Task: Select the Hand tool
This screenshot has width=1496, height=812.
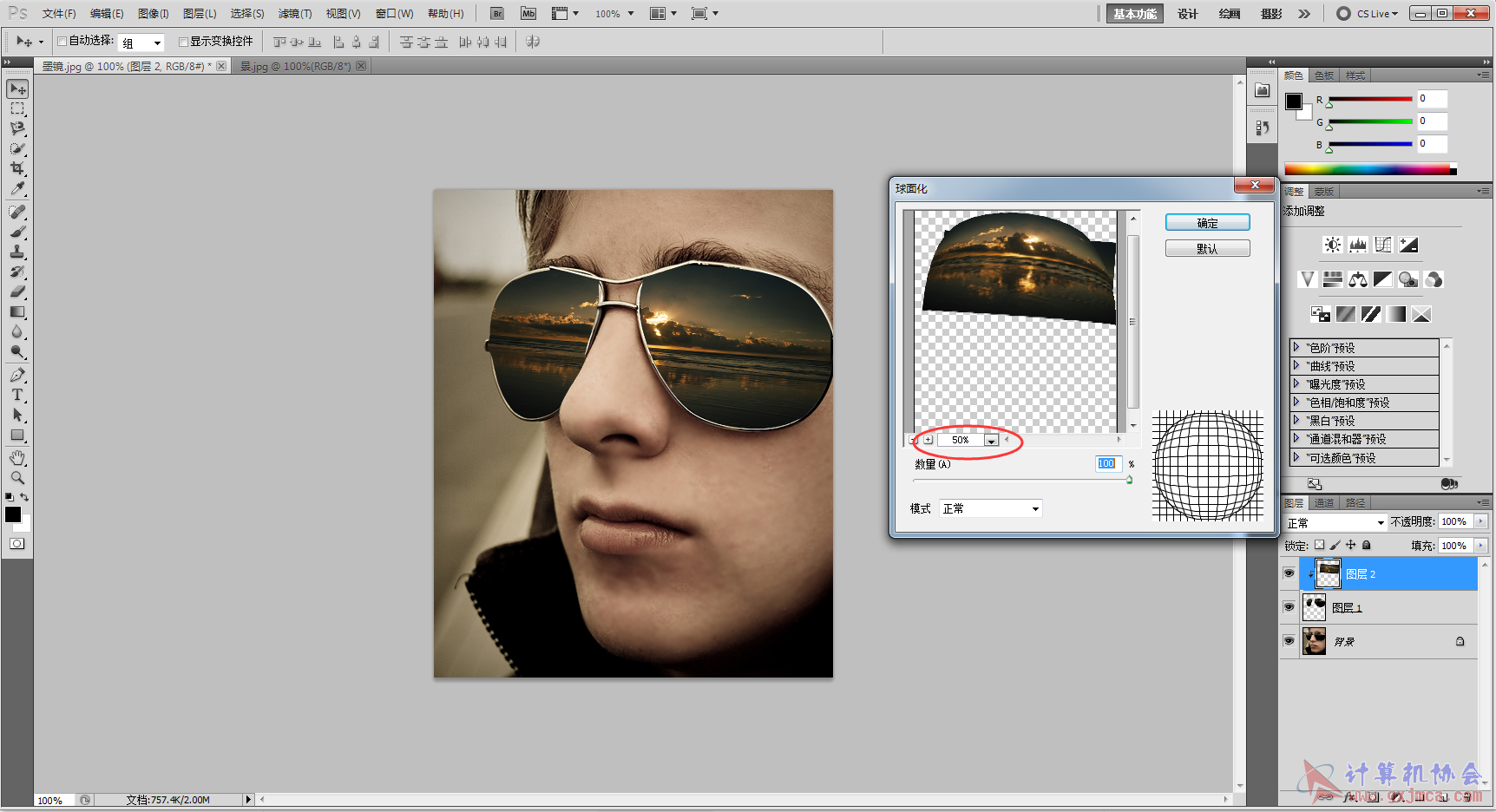Action: pos(17,458)
